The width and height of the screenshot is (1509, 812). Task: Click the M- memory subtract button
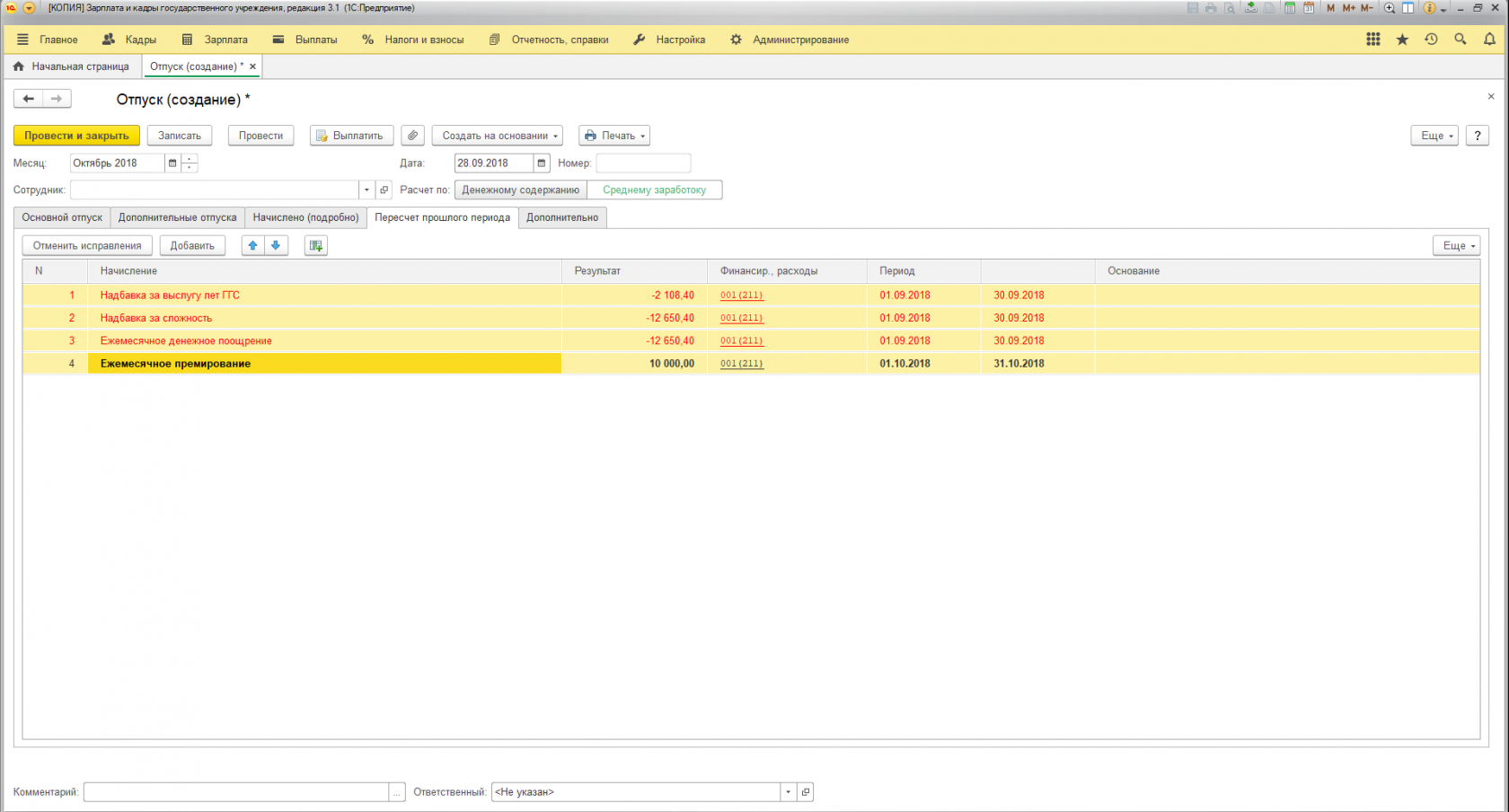click(1366, 8)
